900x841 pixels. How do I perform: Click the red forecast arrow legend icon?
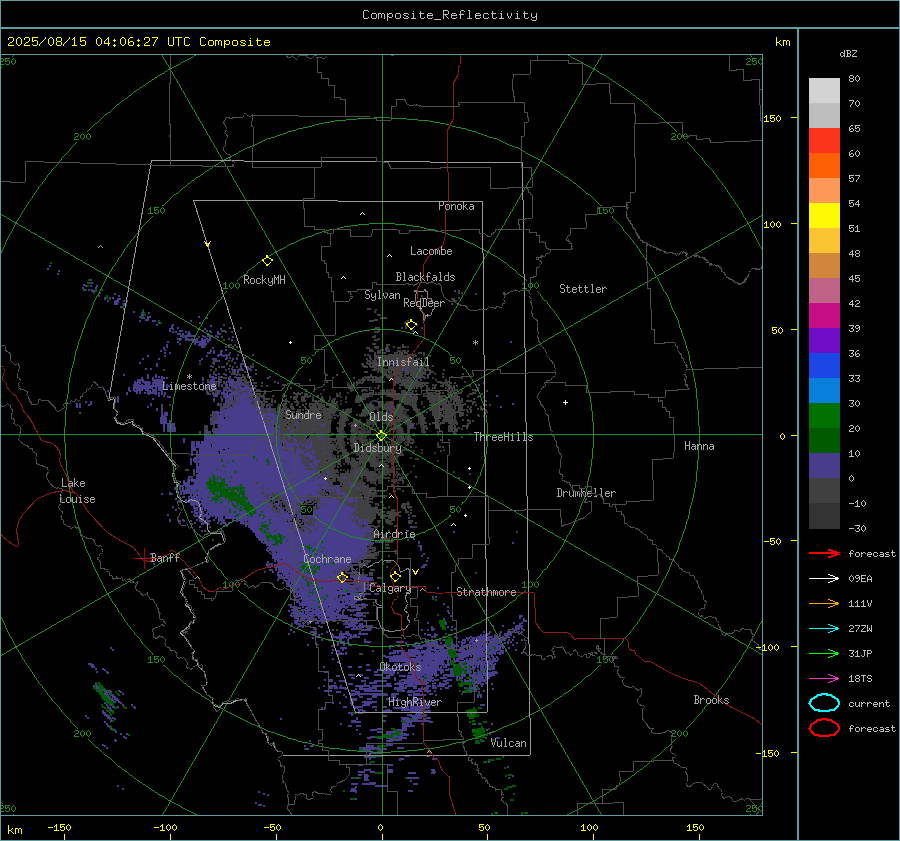point(824,553)
